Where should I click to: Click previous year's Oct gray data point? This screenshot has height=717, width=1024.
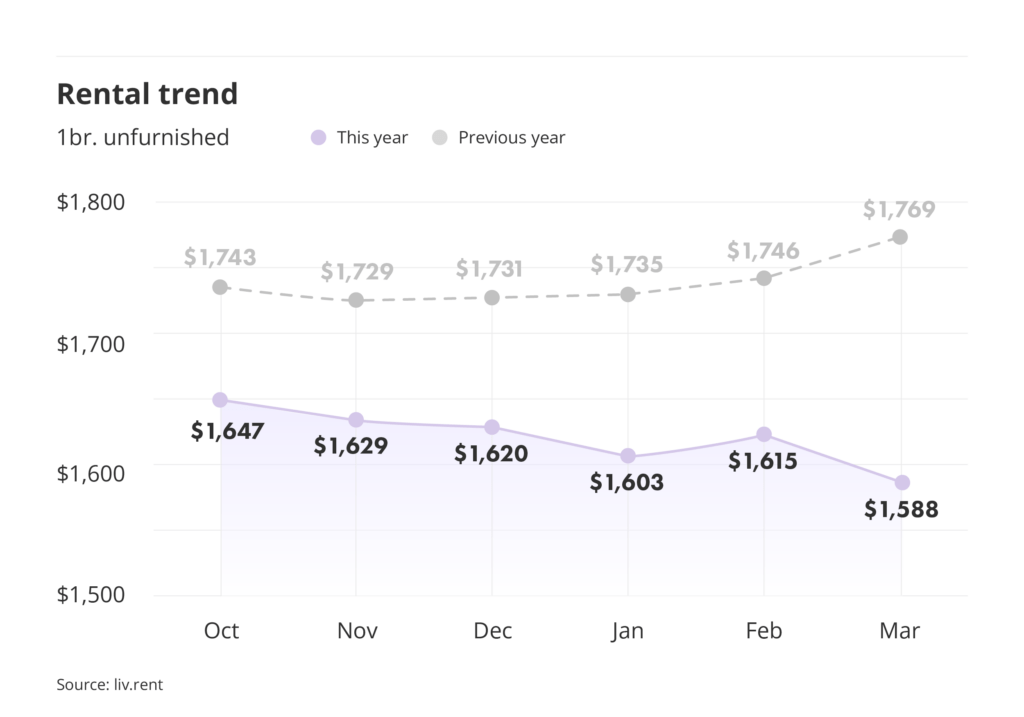click(x=220, y=287)
